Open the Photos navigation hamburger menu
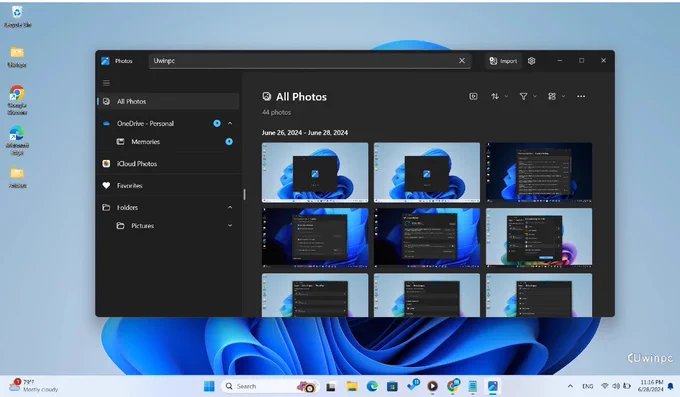This screenshot has width=680, height=397. pos(106,83)
